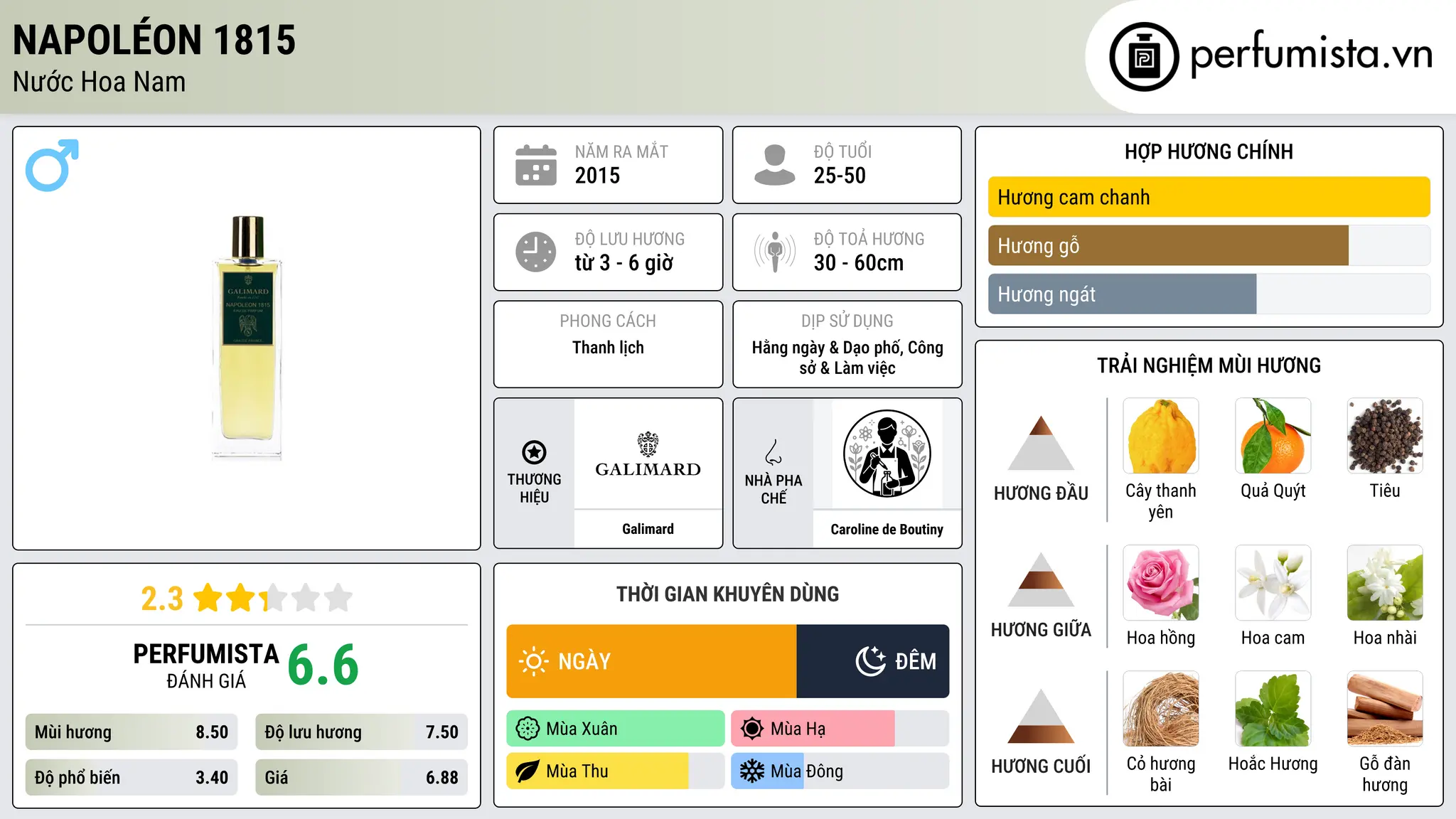Select the Hoa hồng rose note image
The height and width of the screenshot is (819, 1456).
[x=1161, y=583]
